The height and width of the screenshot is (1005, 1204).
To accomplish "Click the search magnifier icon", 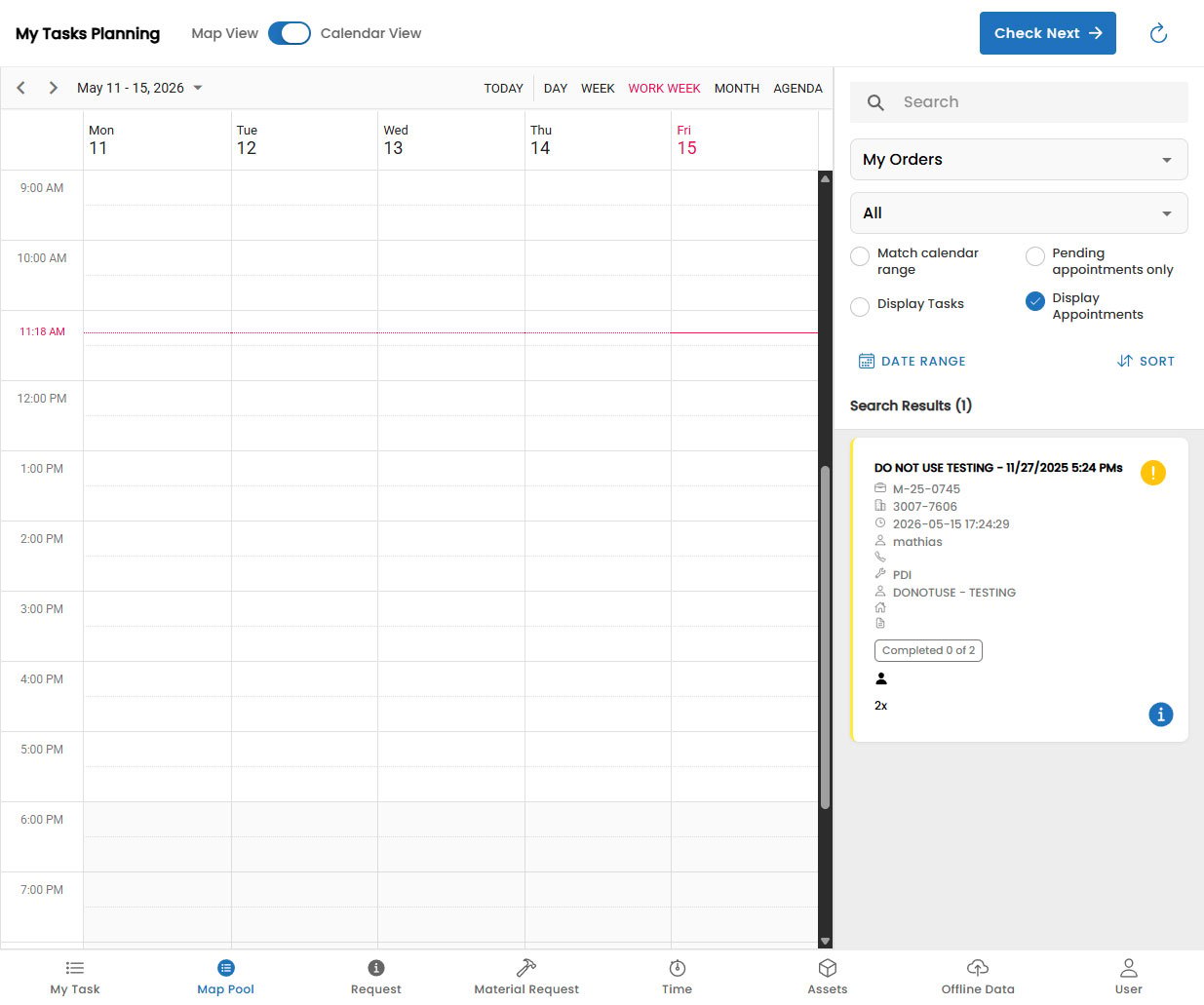I will 875,102.
